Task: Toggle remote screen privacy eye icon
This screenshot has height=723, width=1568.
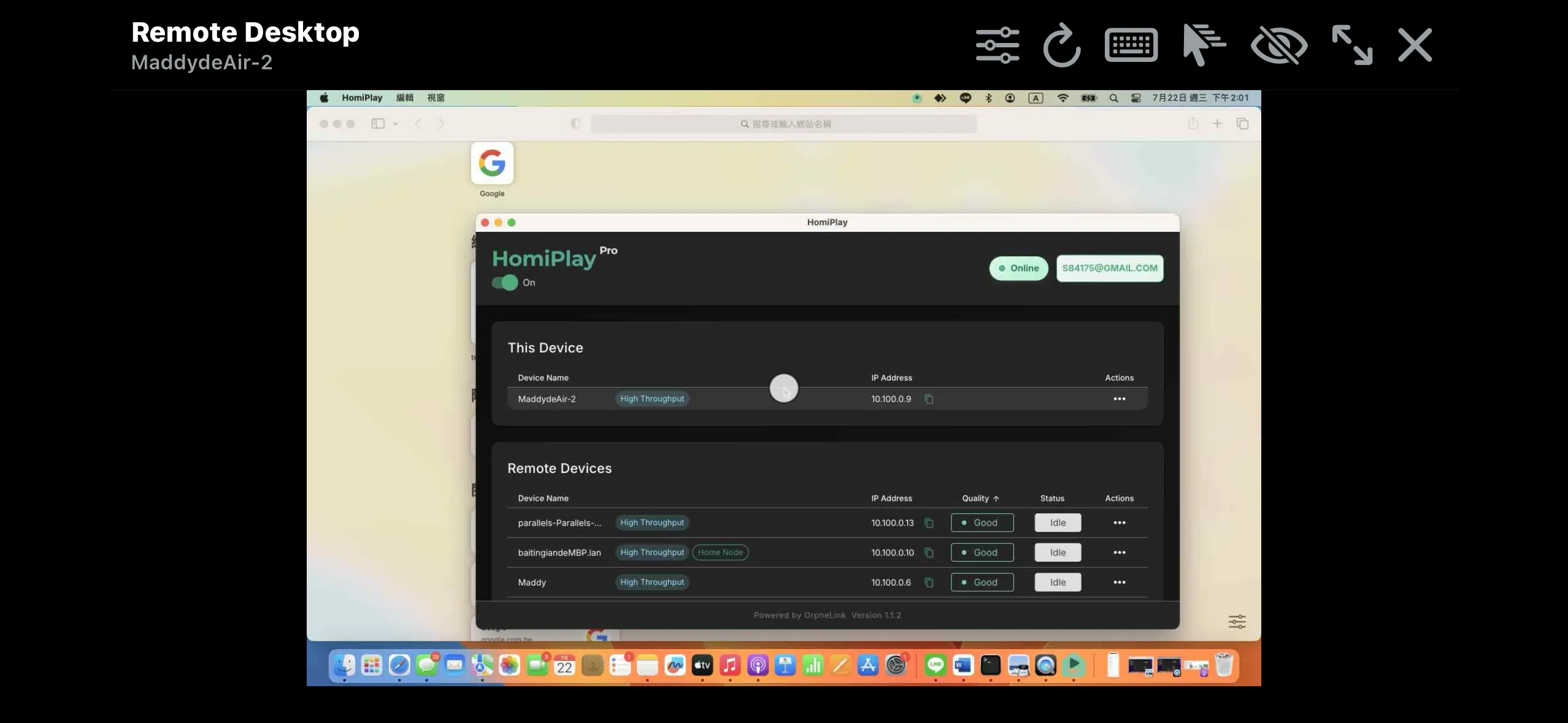Action: (x=1279, y=45)
